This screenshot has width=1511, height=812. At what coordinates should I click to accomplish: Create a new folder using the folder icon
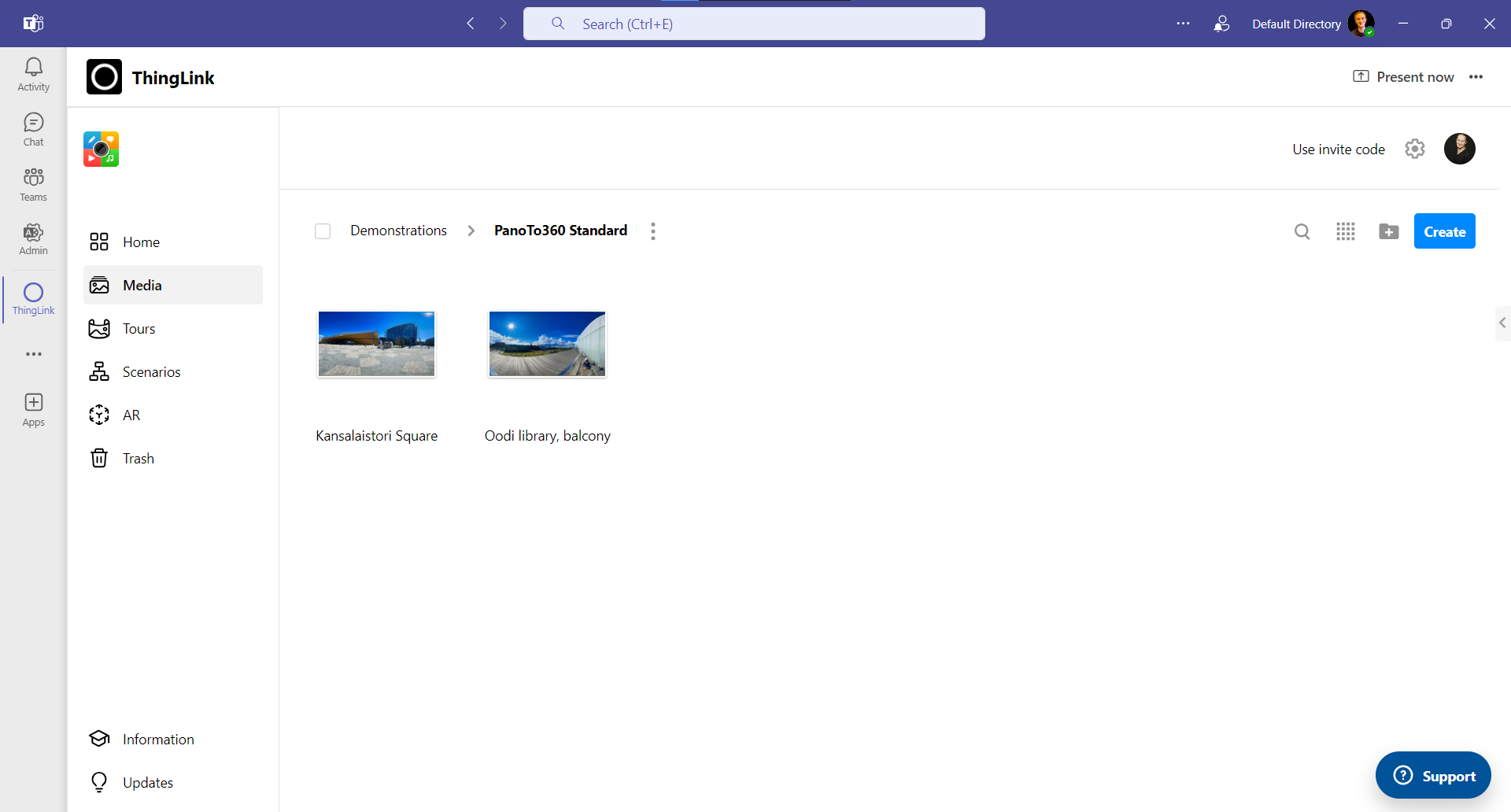(1389, 231)
